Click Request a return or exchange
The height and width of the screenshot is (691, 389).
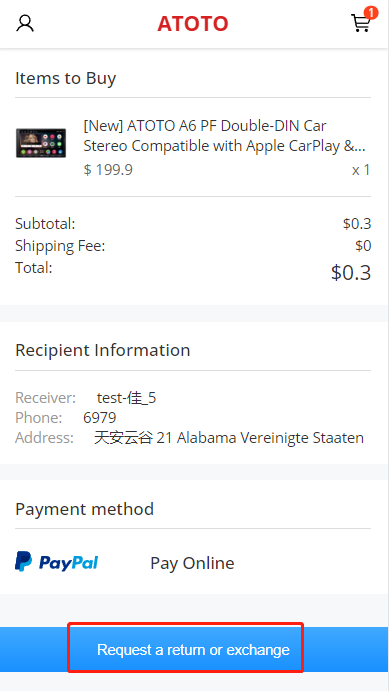pos(193,650)
